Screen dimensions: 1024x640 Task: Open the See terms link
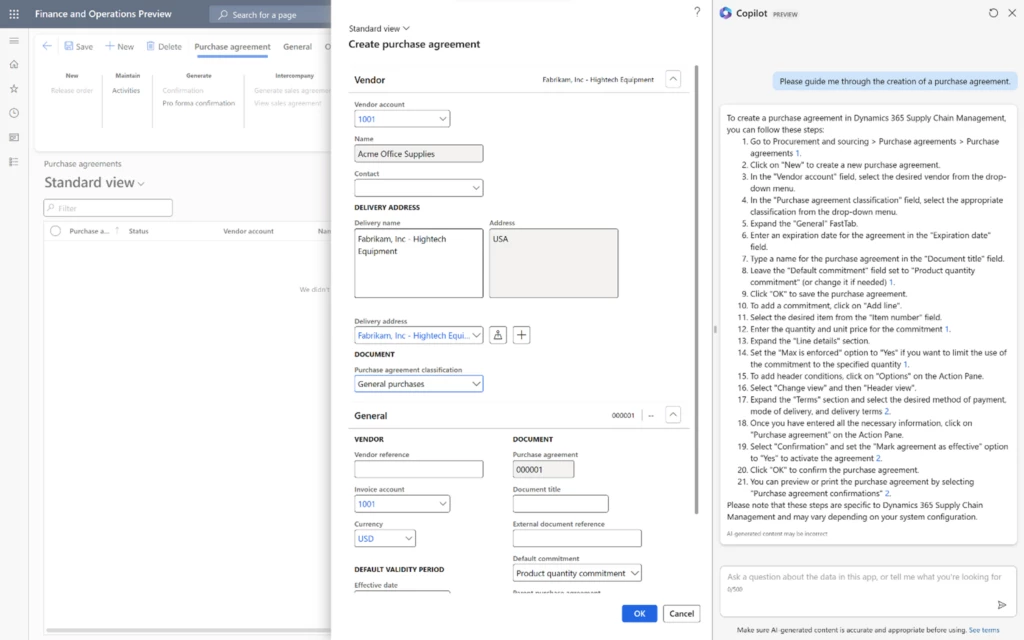click(983, 630)
